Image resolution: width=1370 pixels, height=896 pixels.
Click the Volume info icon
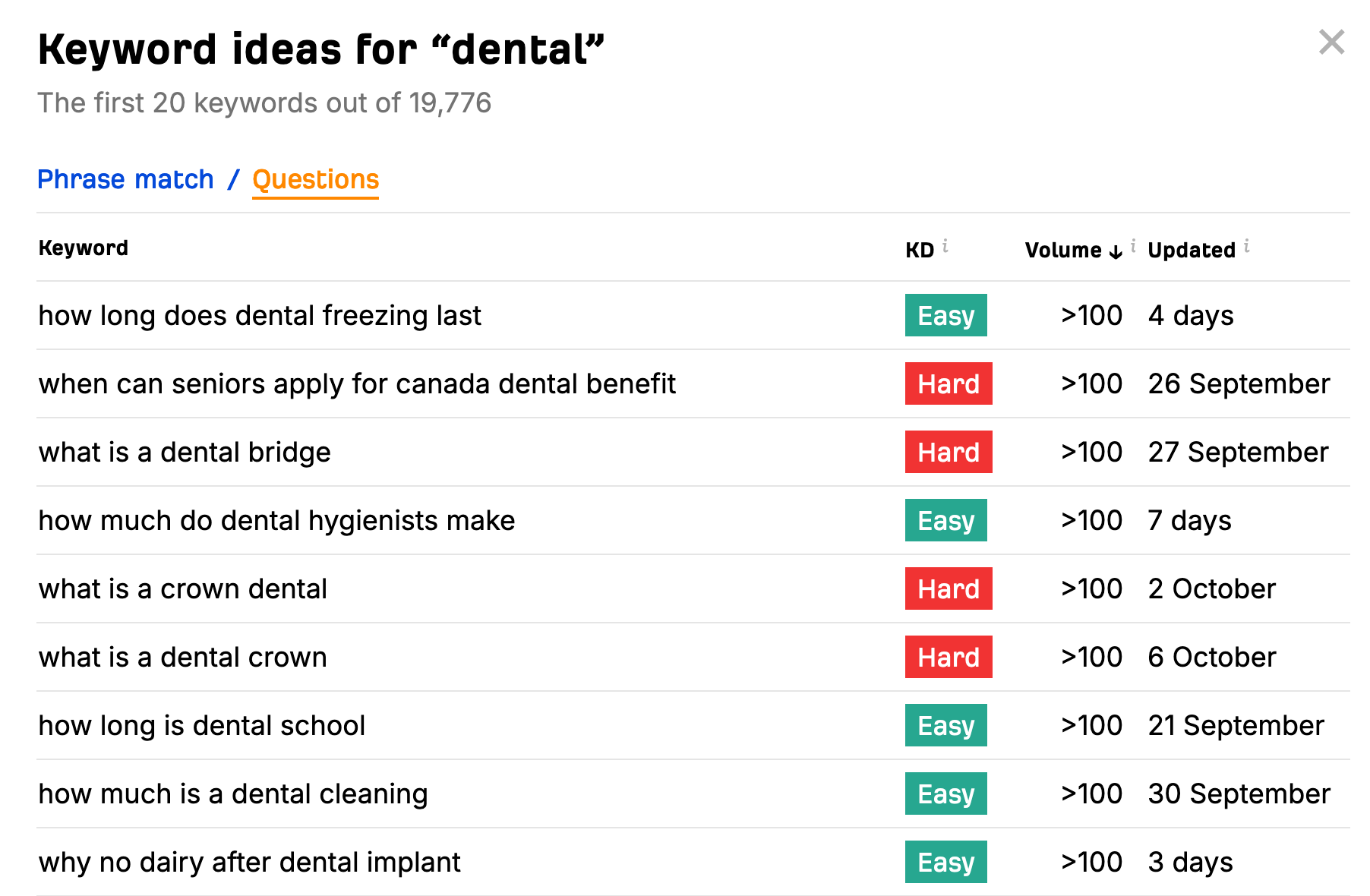(1133, 246)
